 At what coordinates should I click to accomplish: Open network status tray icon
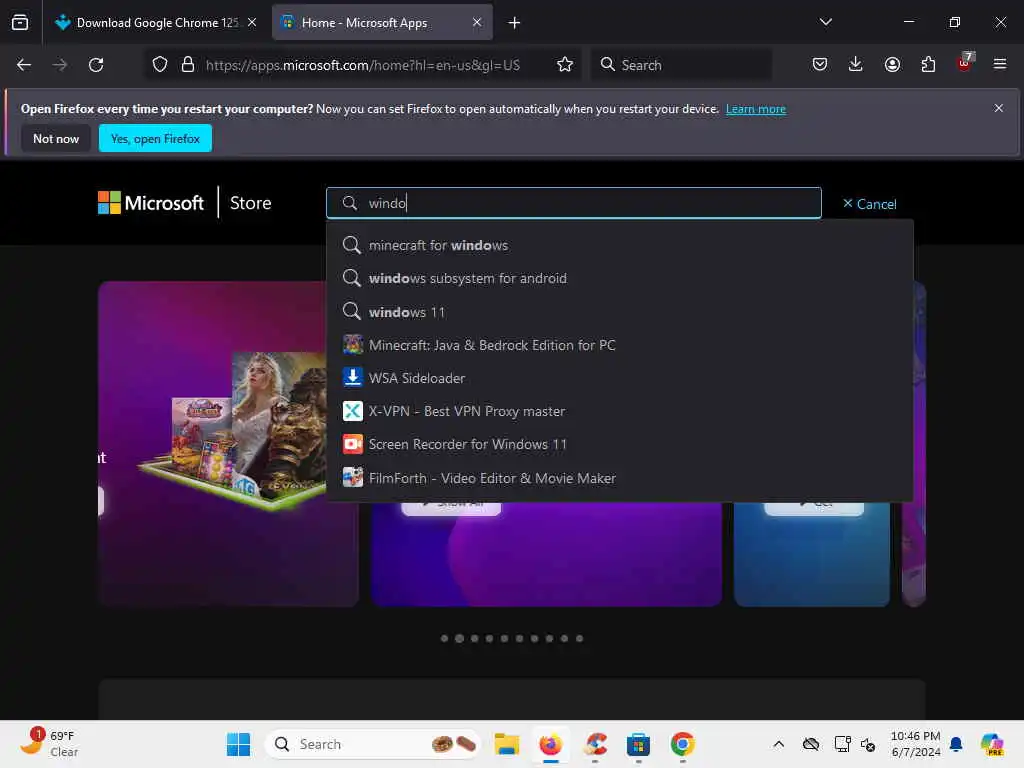click(x=842, y=744)
